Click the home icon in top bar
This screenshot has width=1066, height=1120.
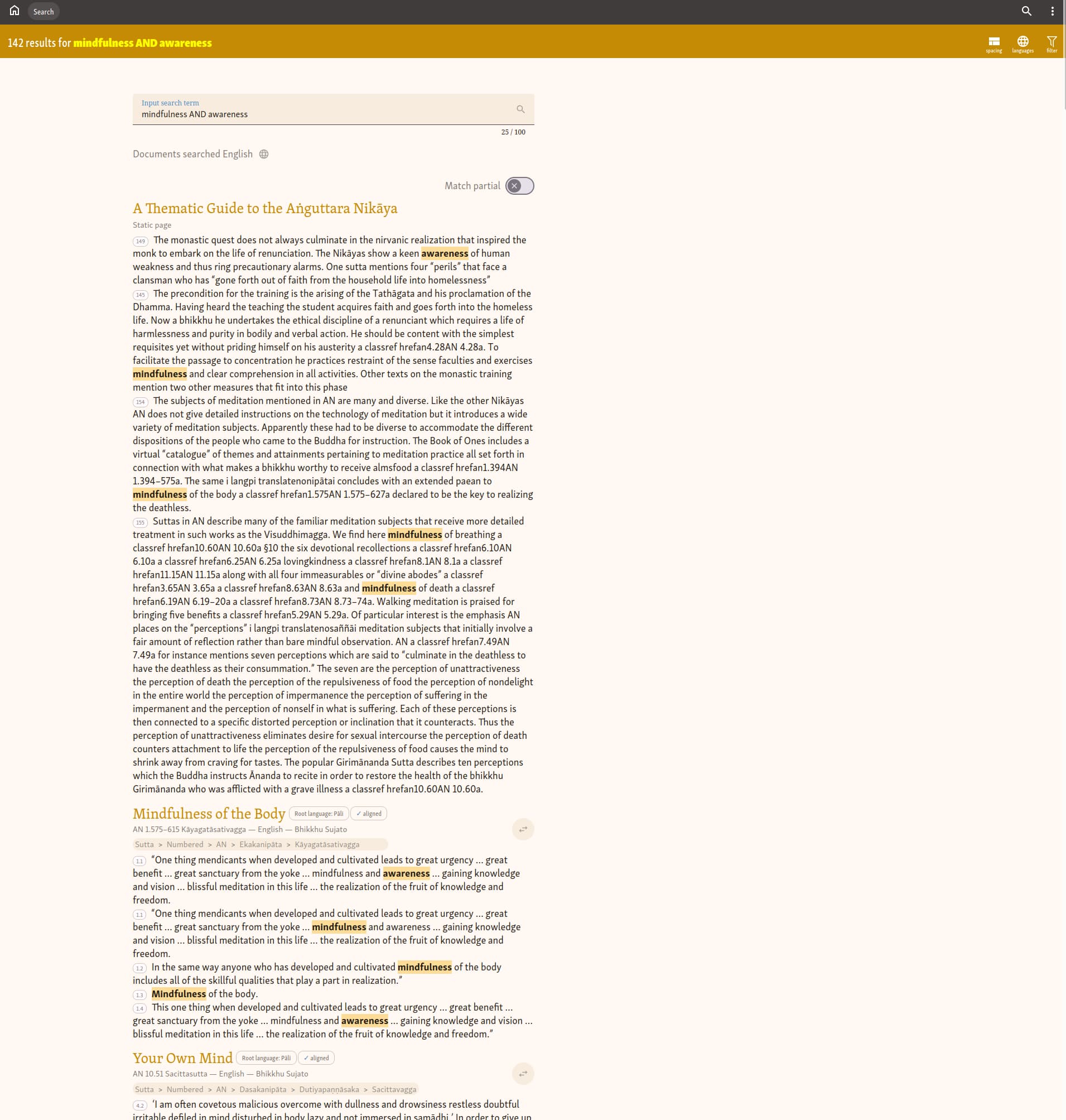(x=14, y=11)
